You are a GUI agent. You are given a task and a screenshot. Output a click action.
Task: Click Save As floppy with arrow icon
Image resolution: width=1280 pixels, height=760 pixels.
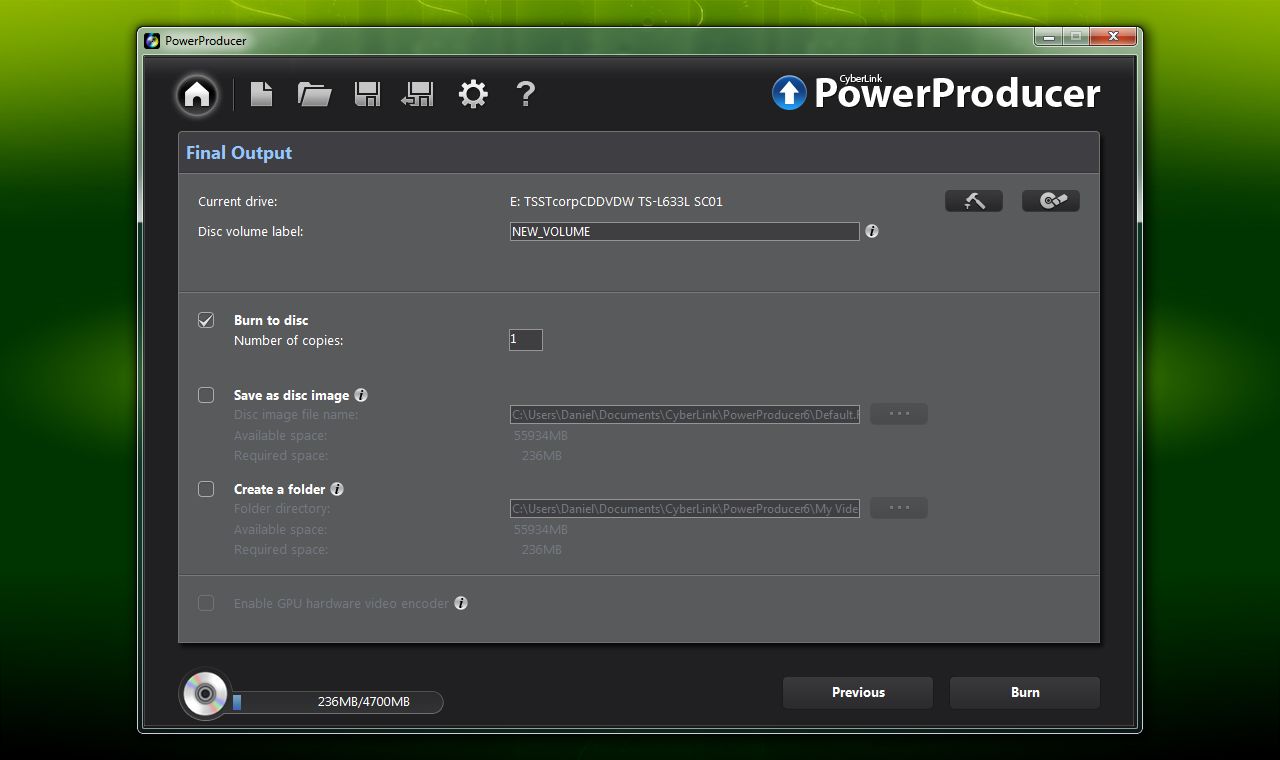[417, 94]
